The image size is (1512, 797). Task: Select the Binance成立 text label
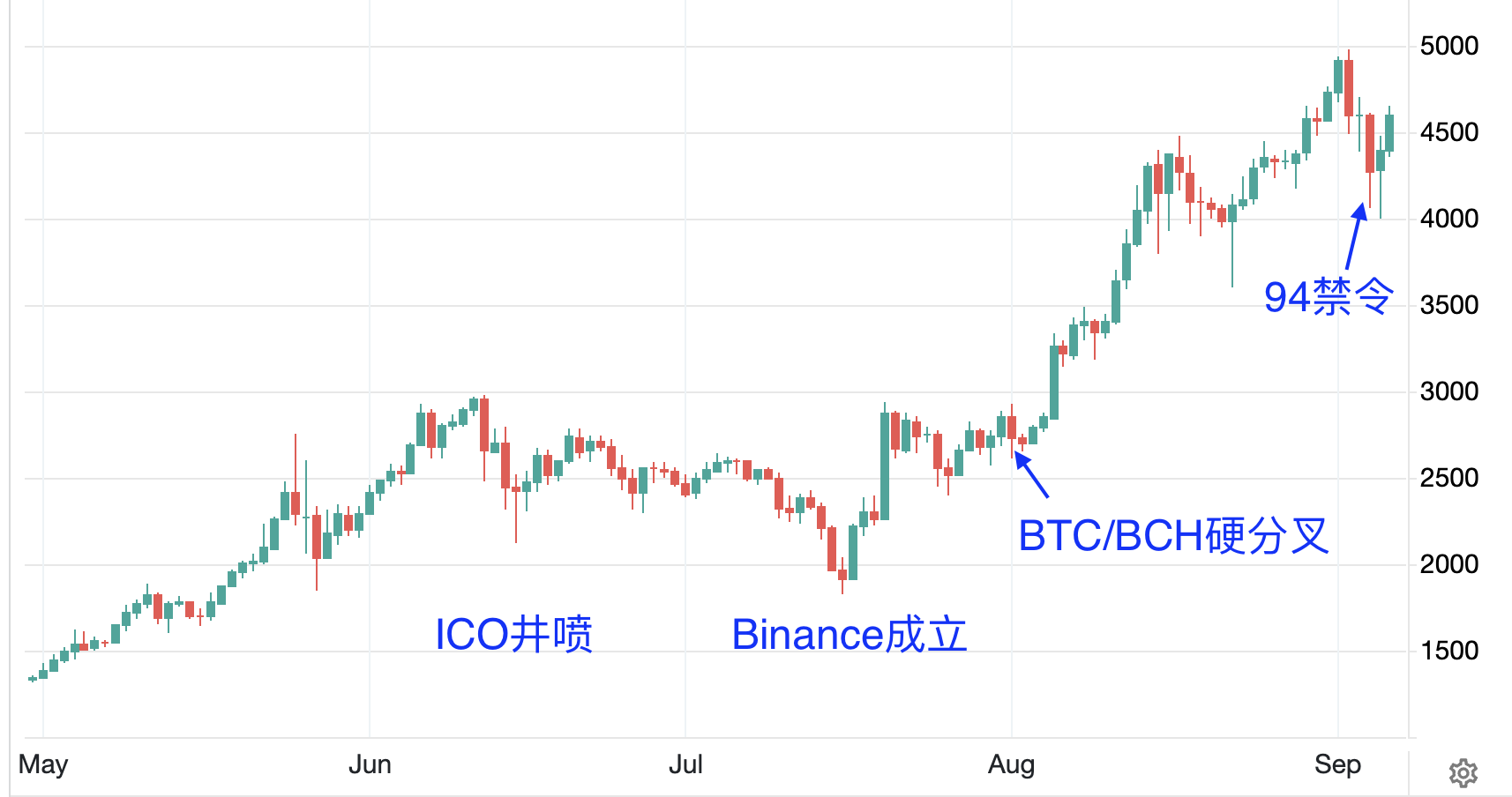coord(850,635)
